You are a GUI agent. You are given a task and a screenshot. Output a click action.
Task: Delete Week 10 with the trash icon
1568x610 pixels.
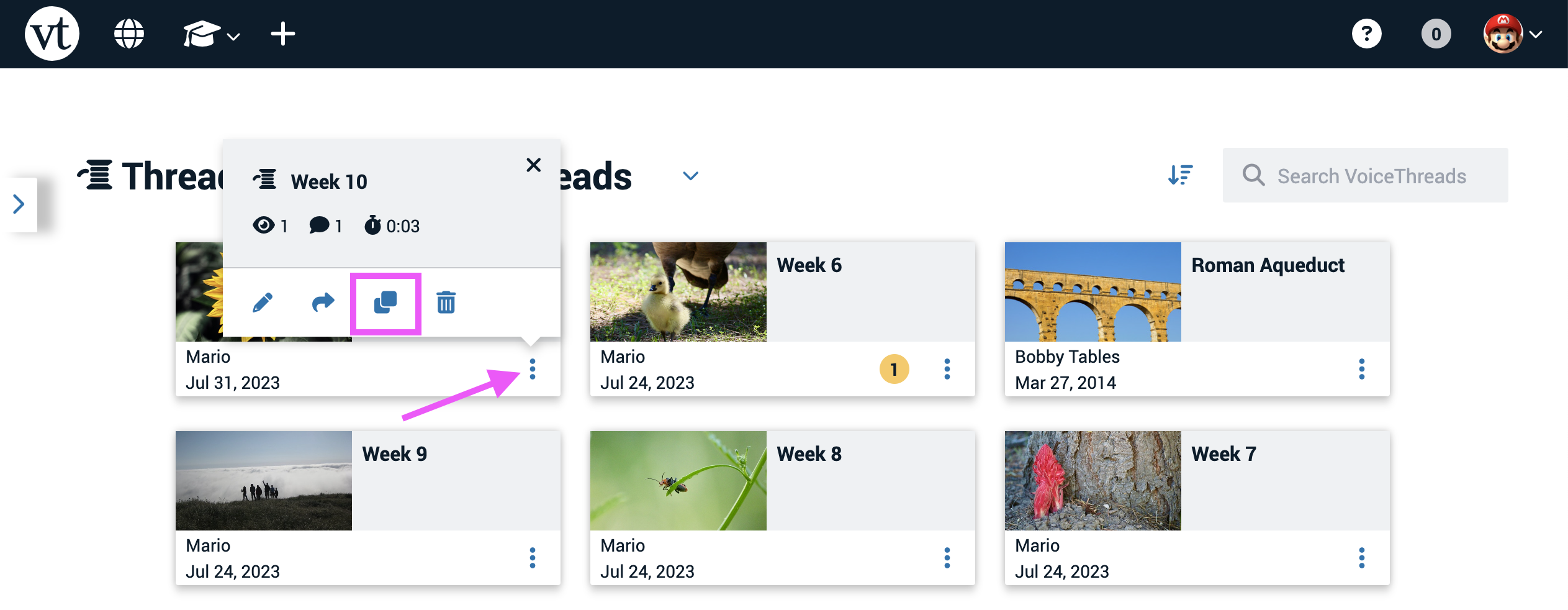[446, 303]
